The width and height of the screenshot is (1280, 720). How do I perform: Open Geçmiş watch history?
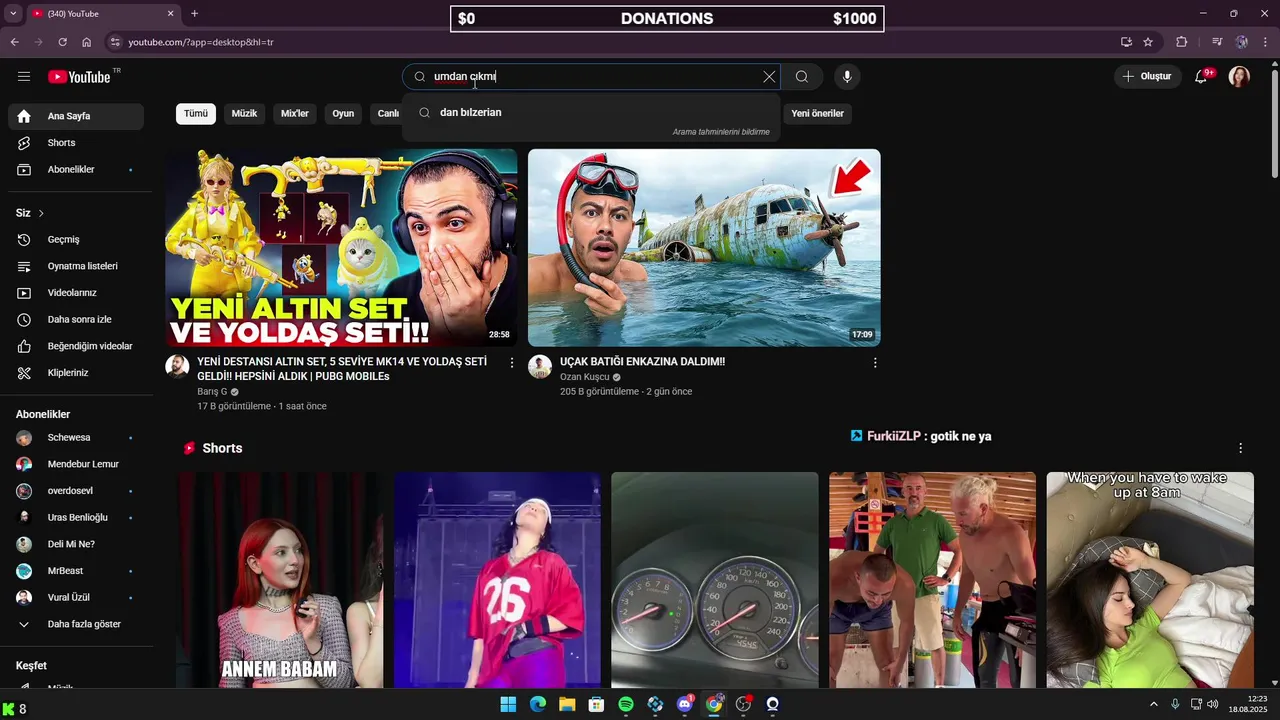(76, 240)
